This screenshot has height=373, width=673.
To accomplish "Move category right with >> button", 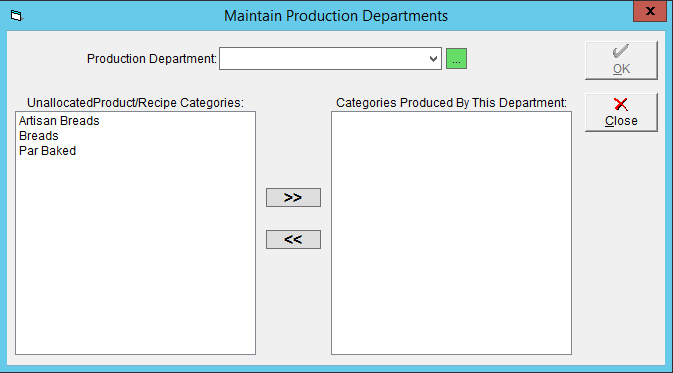I will pos(293,197).
